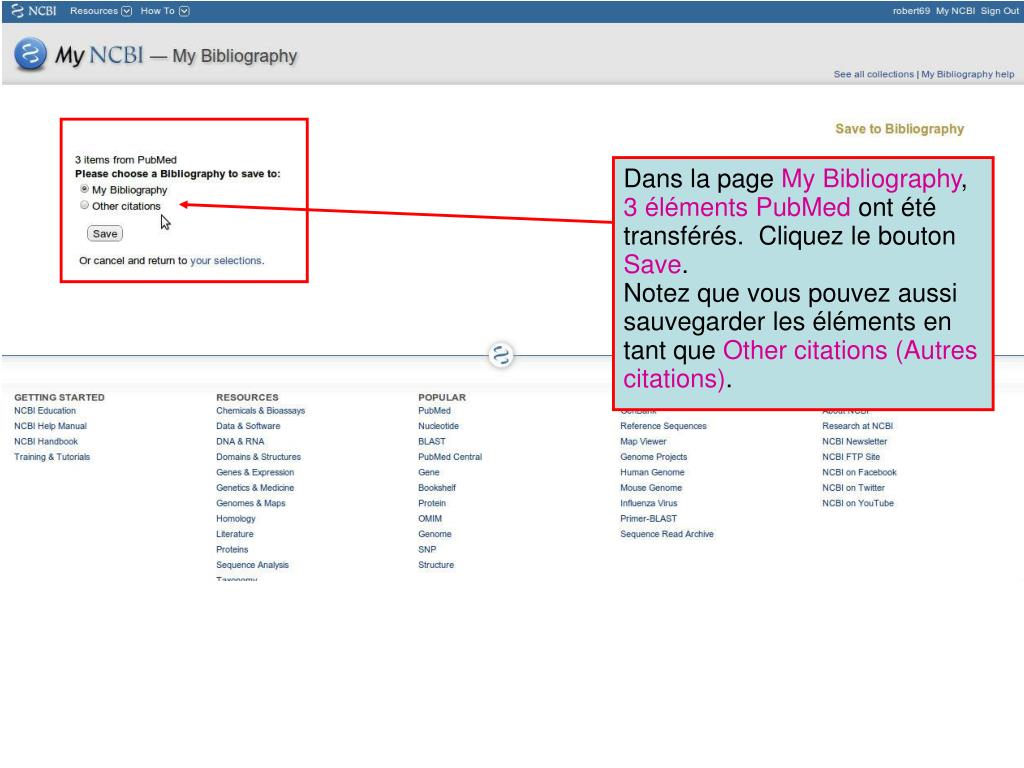Click the My NCBI blue globe icon
The width and height of the screenshot is (1024, 768).
click(30, 54)
